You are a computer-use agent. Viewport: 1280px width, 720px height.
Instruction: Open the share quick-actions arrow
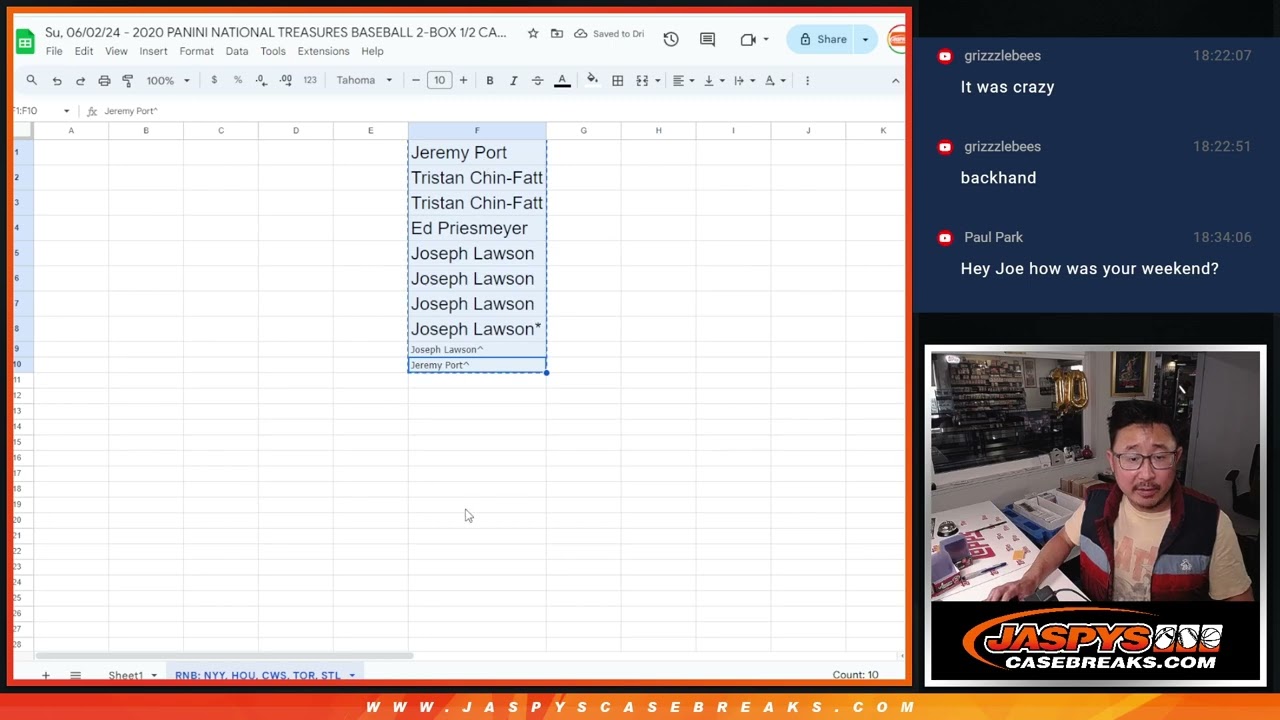[866, 39]
